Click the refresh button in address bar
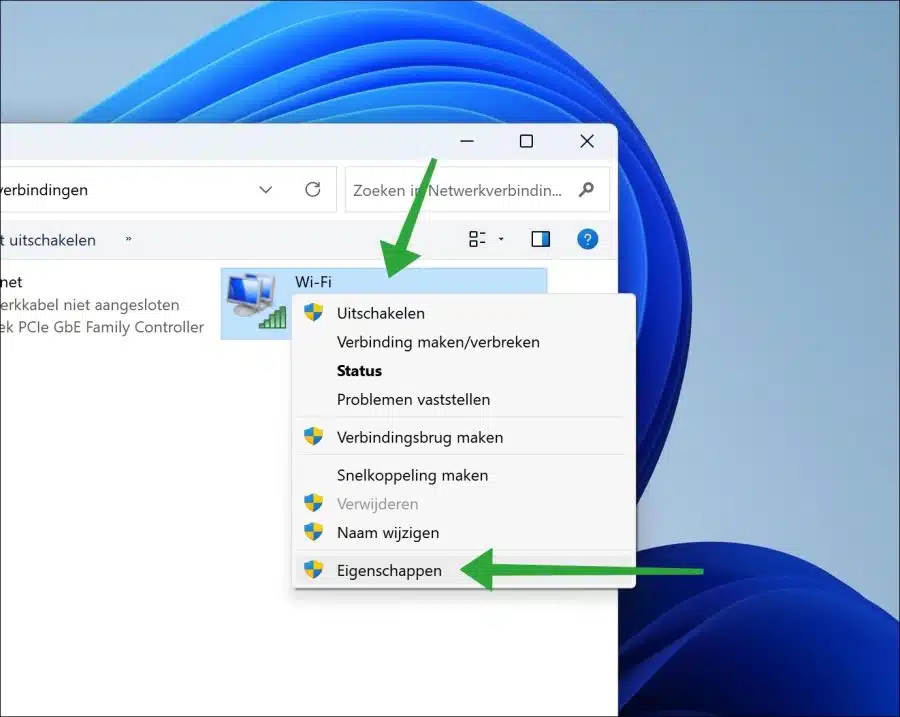Image resolution: width=900 pixels, height=717 pixels. (313, 189)
